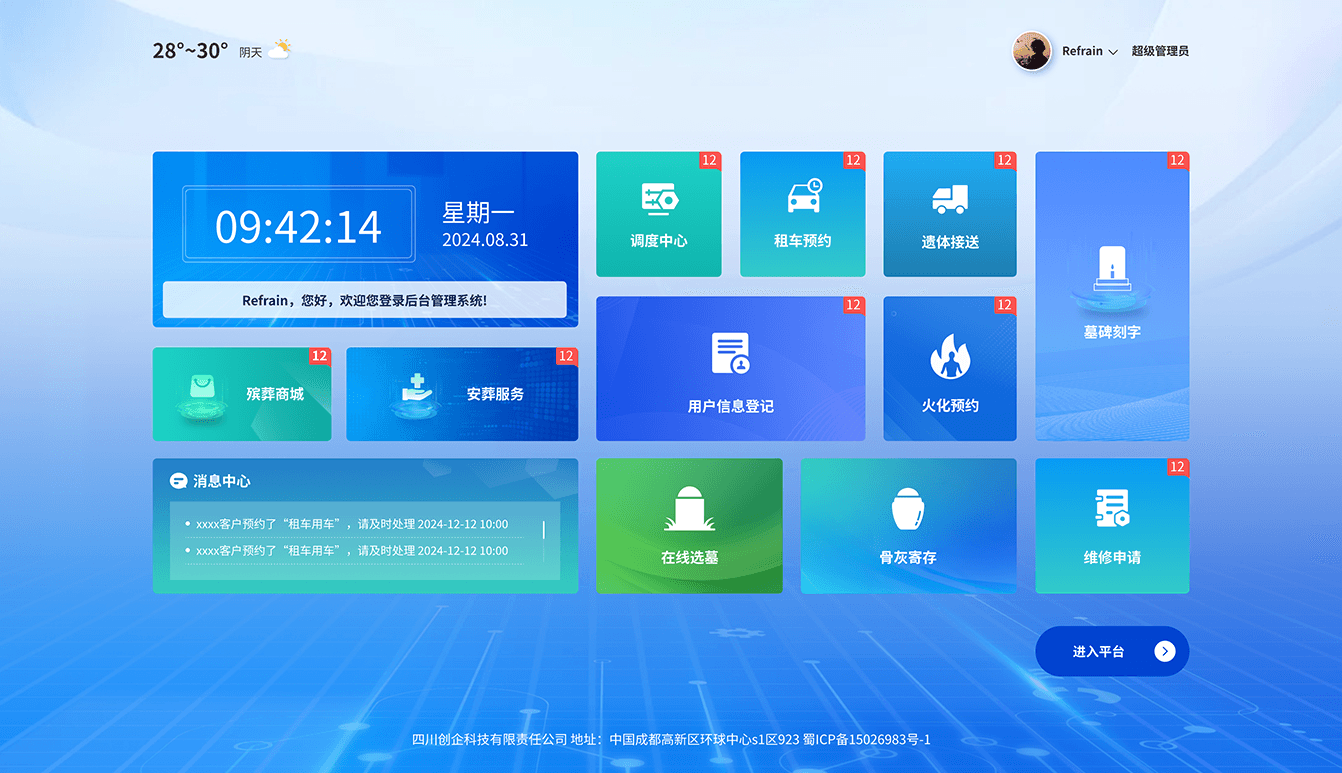Image resolution: width=1342 pixels, height=773 pixels.
Task: Open the second 租车用车 message notification
Action: tap(352, 551)
